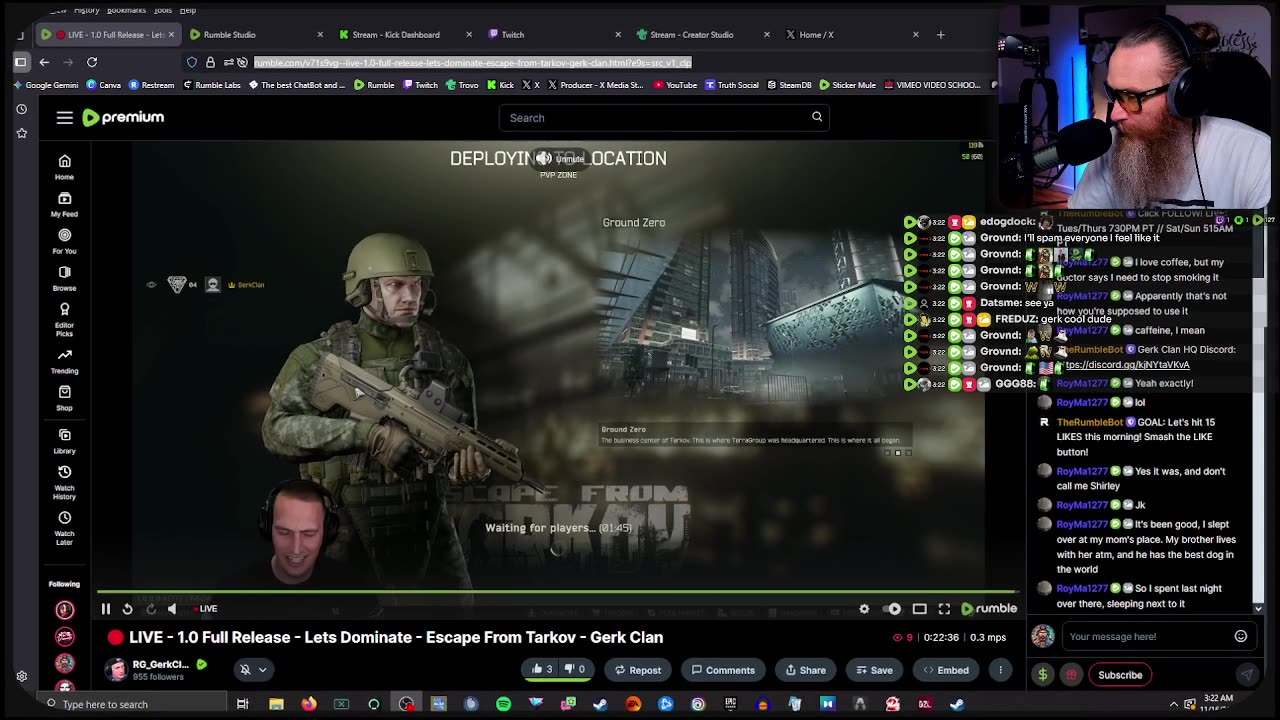The width and height of the screenshot is (1280, 720).
Task: Open the more options three-dot menu
Action: (x=1000, y=670)
